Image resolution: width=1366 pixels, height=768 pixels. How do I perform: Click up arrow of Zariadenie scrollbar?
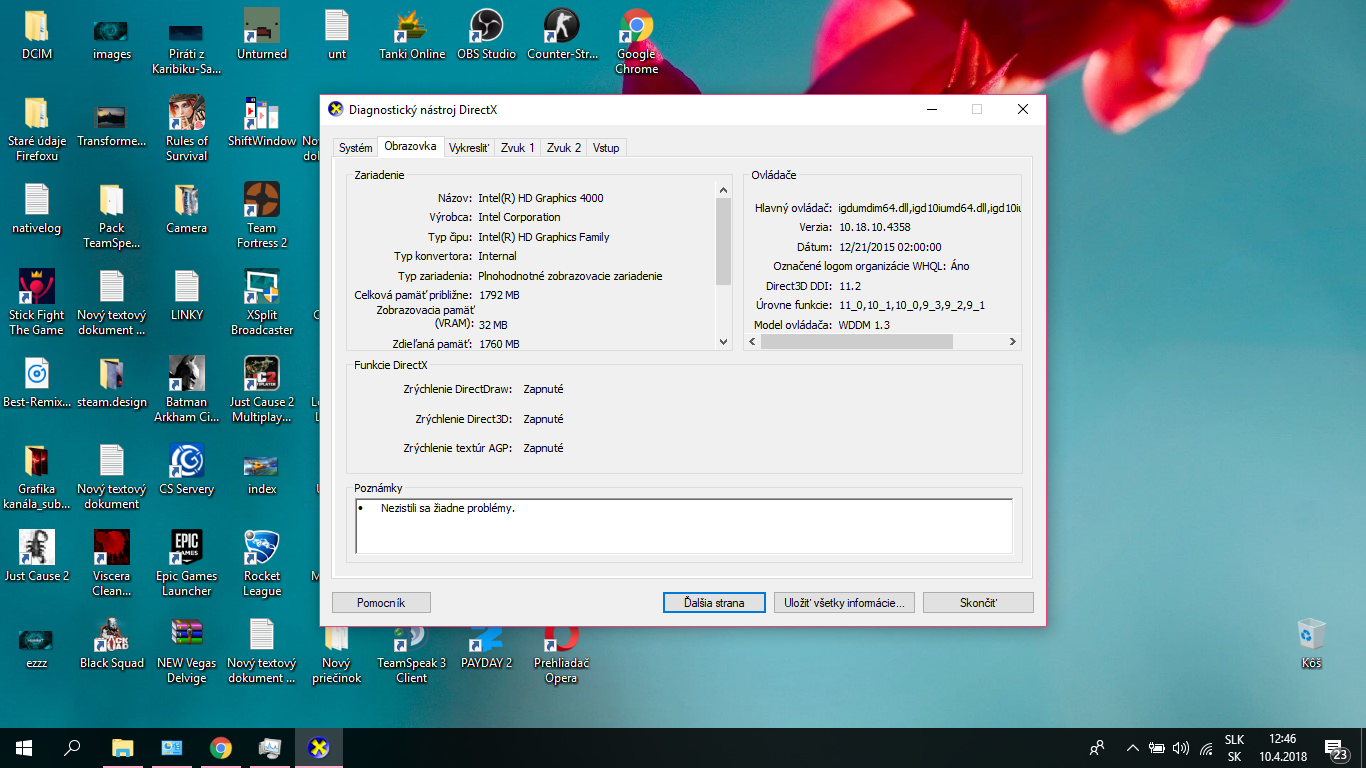[724, 190]
